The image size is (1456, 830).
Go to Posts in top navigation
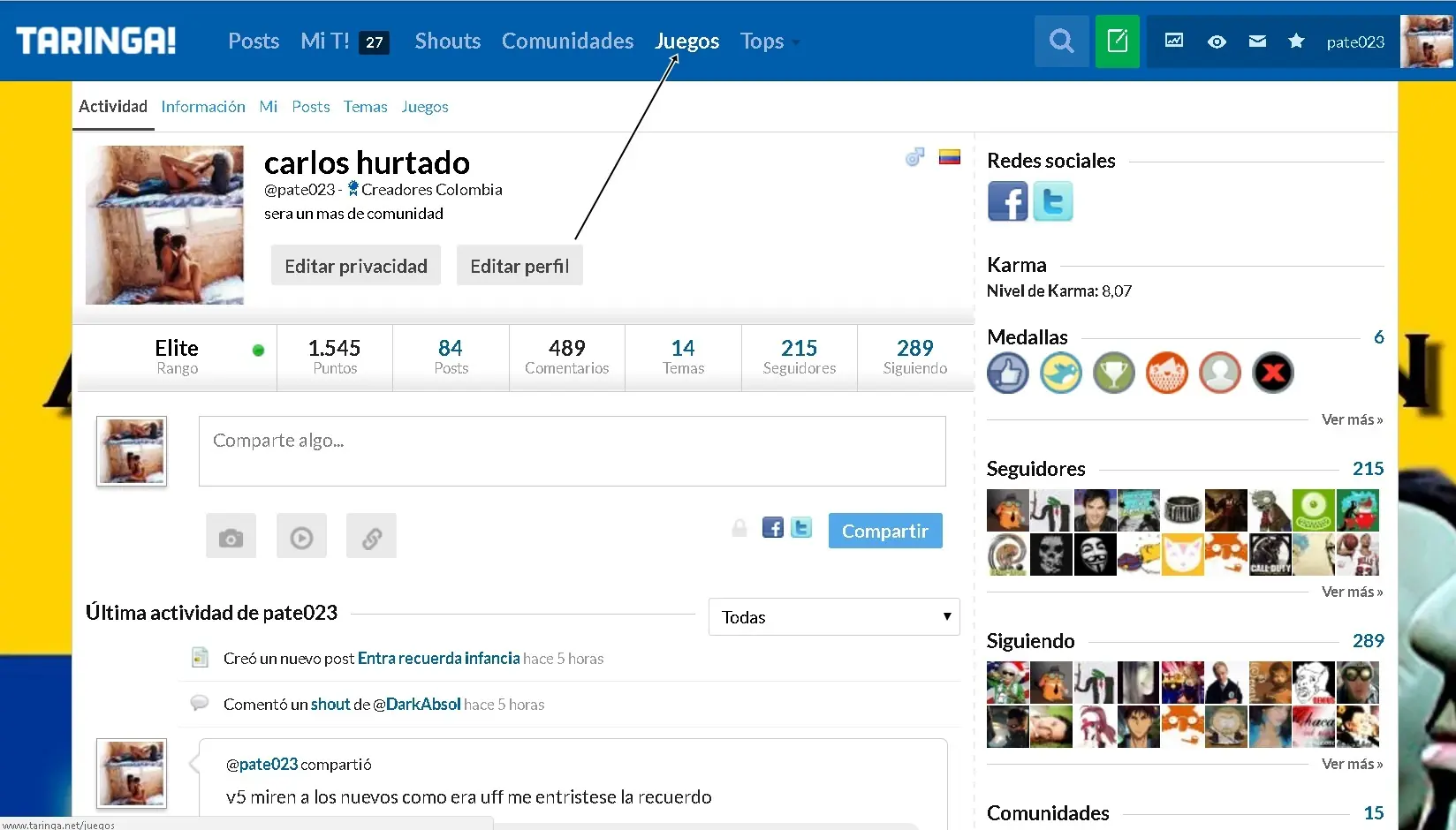254,41
